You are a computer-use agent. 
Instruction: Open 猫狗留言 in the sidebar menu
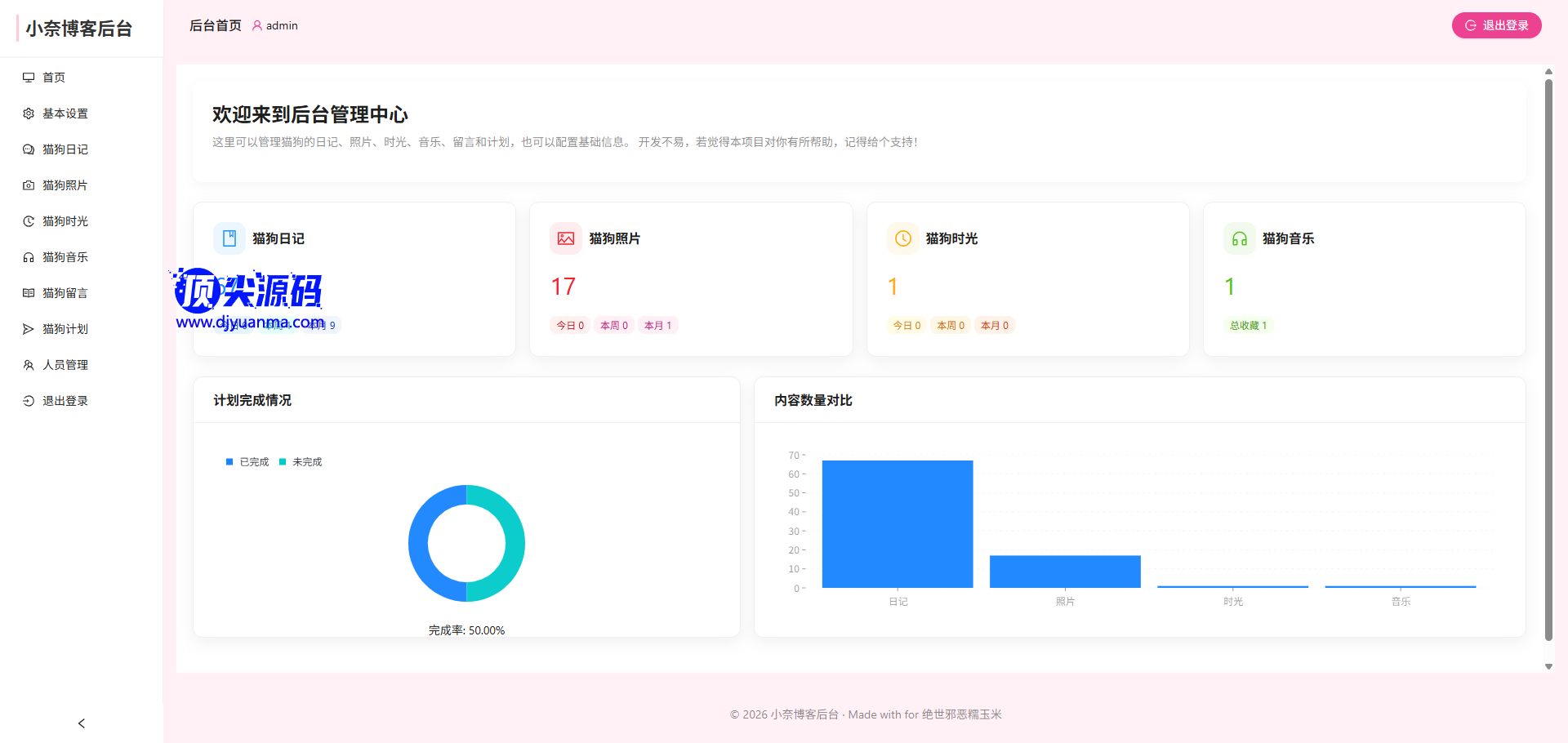click(x=65, y=293)
